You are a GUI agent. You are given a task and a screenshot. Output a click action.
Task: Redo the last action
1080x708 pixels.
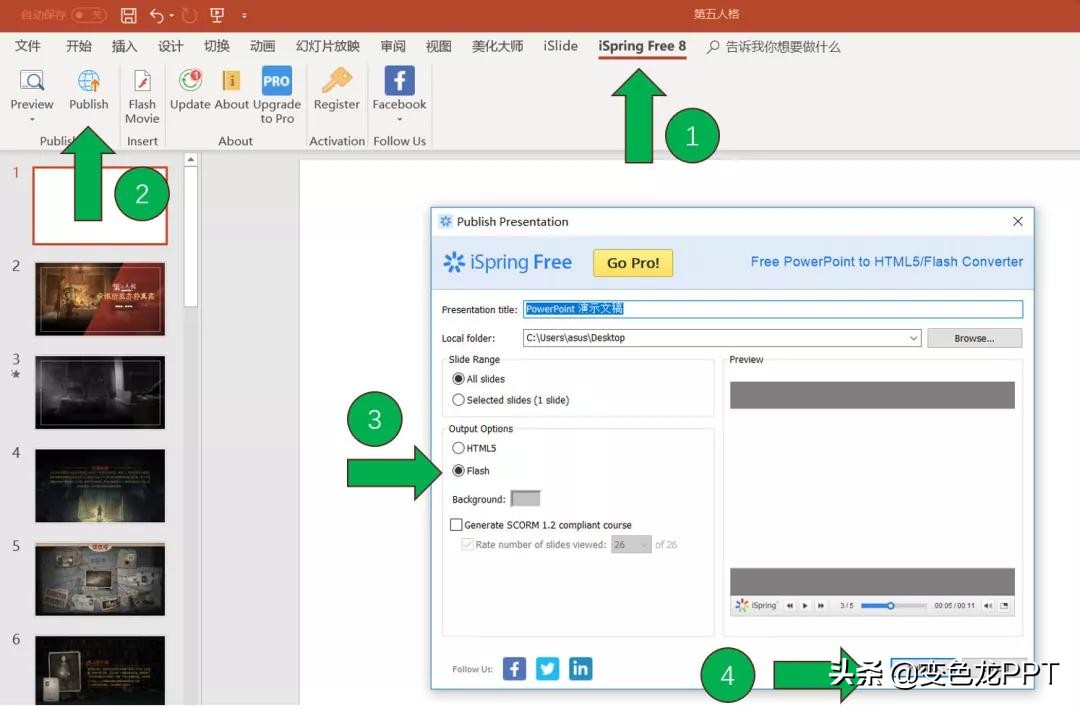[189, 15]
